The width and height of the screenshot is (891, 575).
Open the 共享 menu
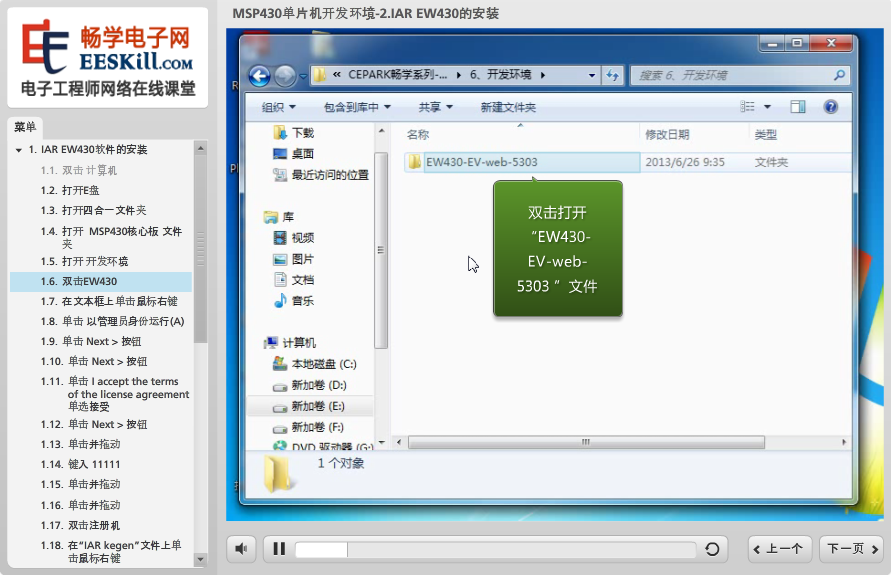(435, 107)
